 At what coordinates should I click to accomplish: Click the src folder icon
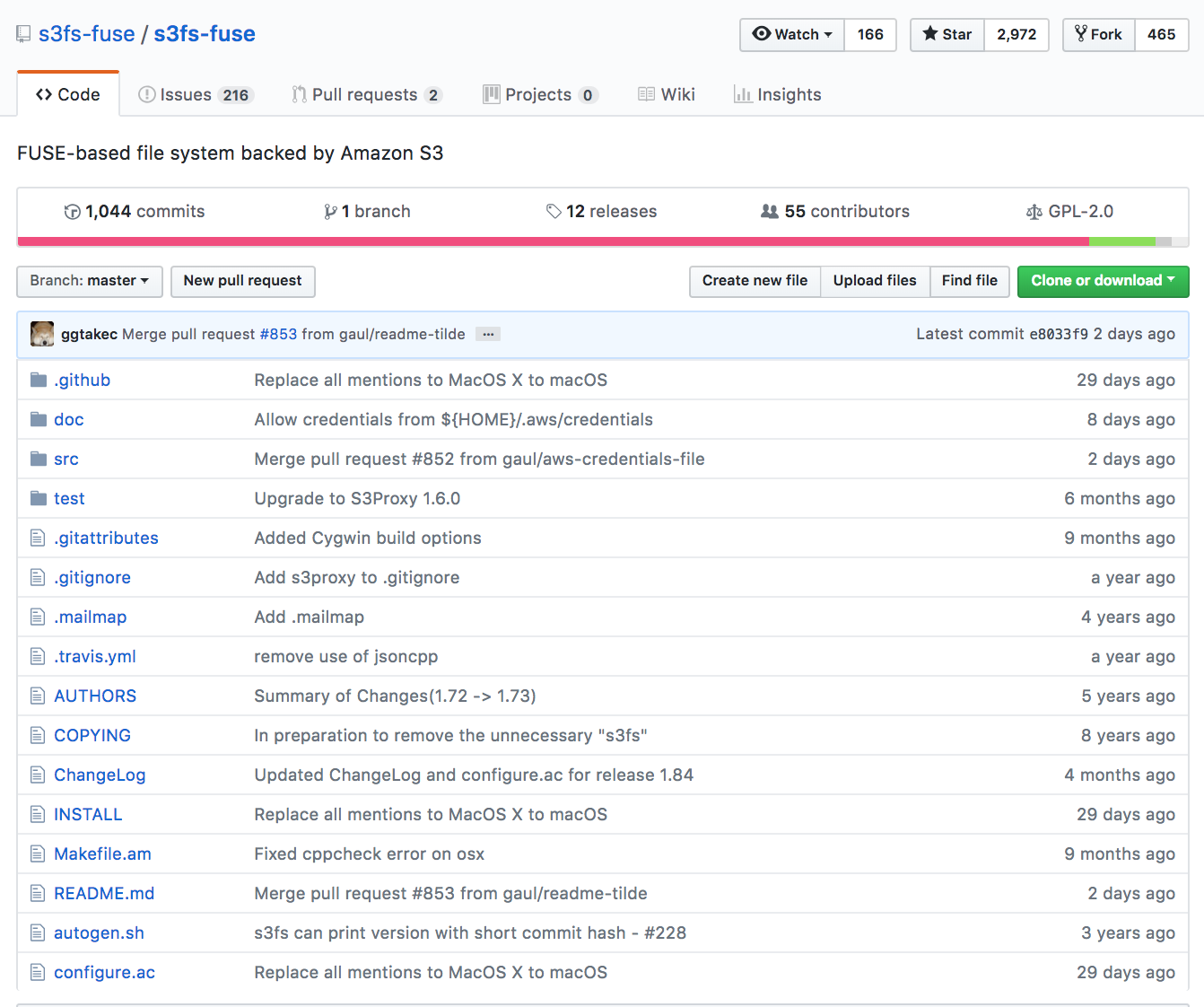(39, 459)
